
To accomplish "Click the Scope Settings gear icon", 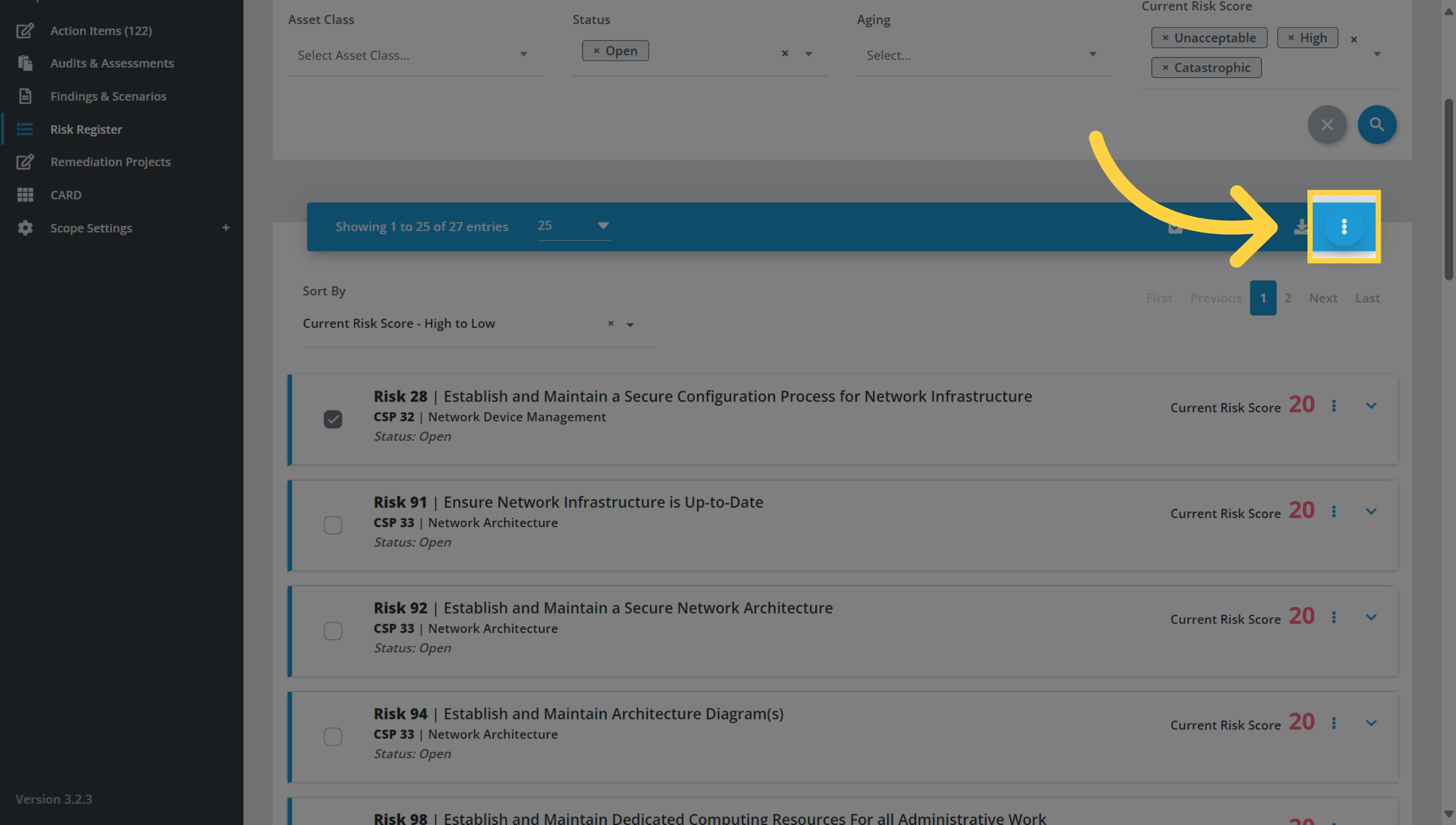I will pos(25,228).
